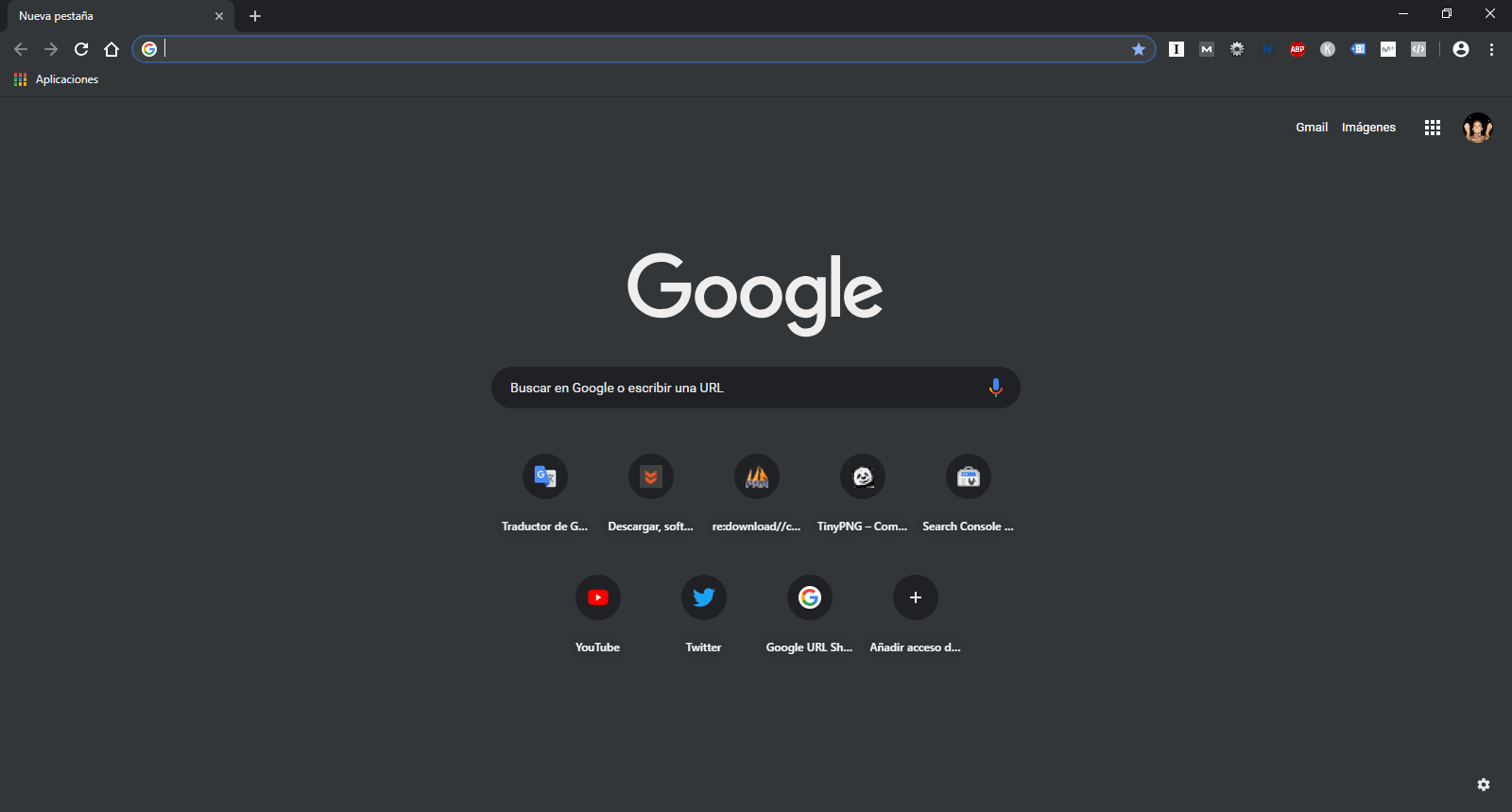Open Google apps grid launcher
The height and width of the screenshot is (812, 1512).
1433,128
